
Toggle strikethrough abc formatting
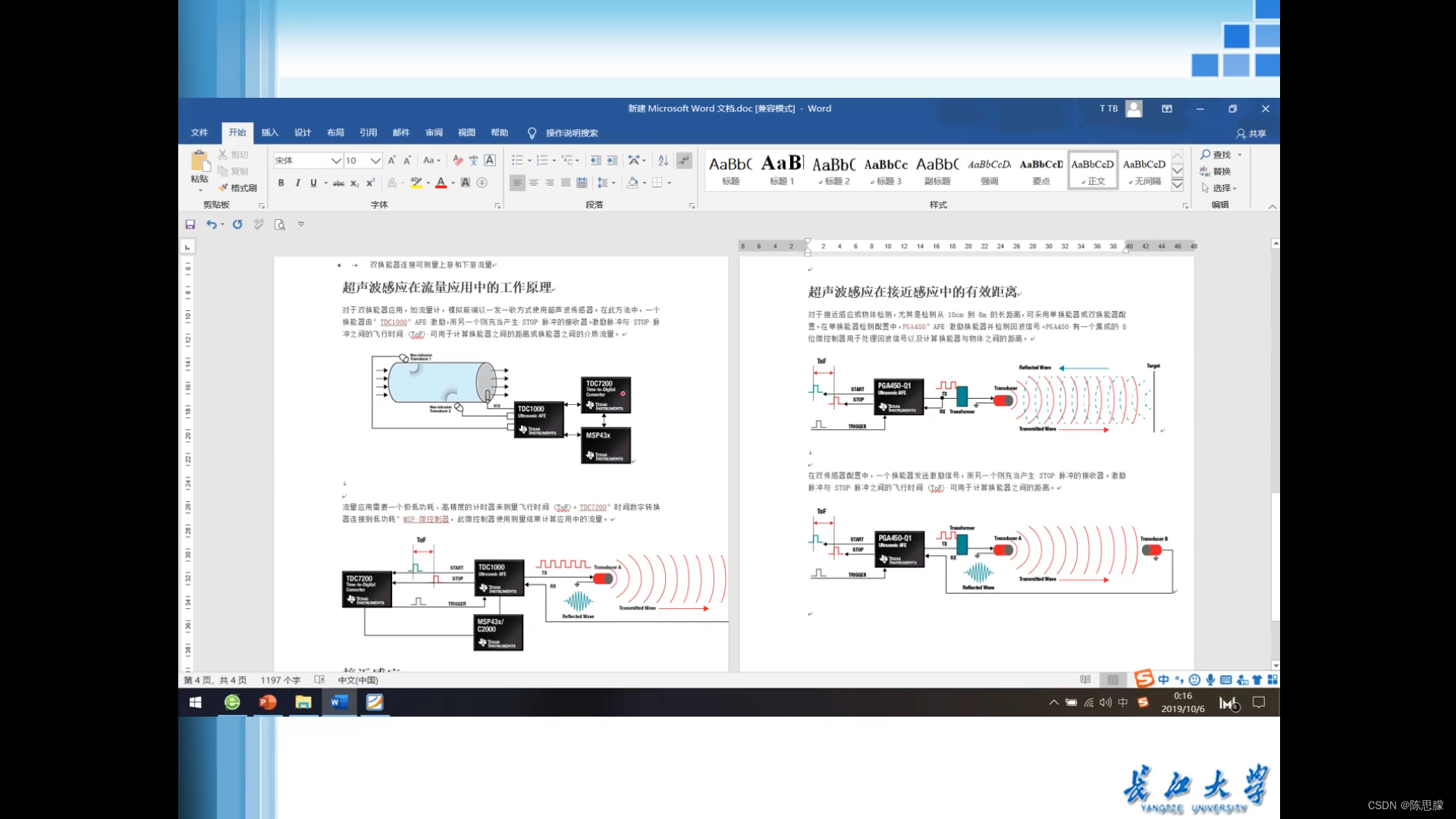[x=338, y=183]
